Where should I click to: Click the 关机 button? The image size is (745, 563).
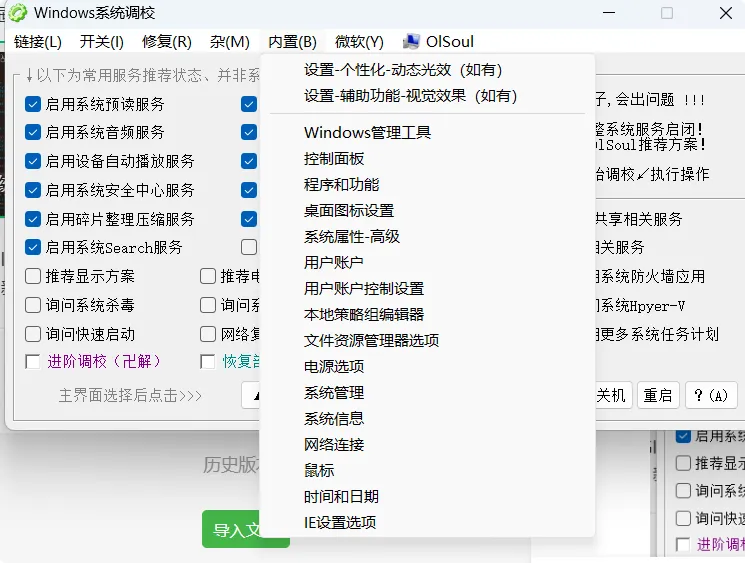click(612, 395)
